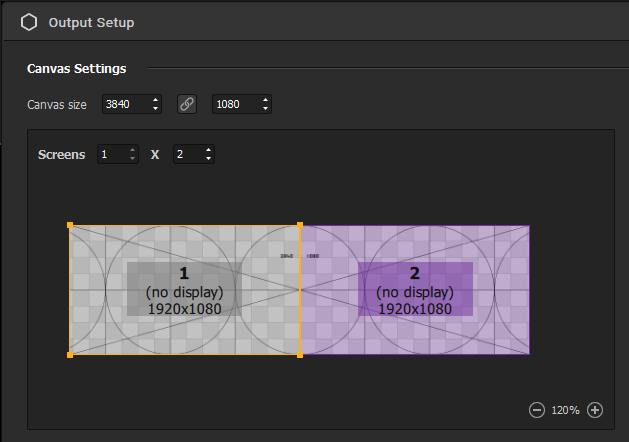Increase Screens rows value with up arrow
This screenshot has height=442, width=629.
[x=132, y=150]
